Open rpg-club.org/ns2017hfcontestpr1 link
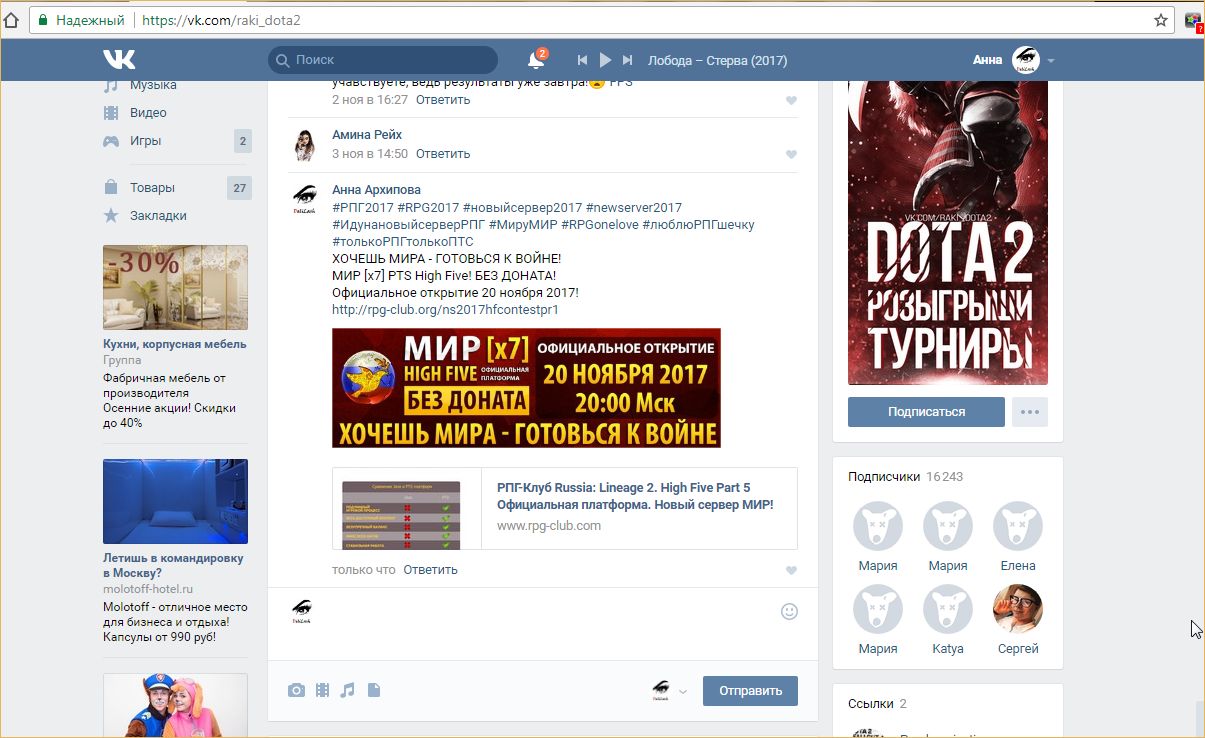This screenshot has width=1205, height=738. pos(445,310)
